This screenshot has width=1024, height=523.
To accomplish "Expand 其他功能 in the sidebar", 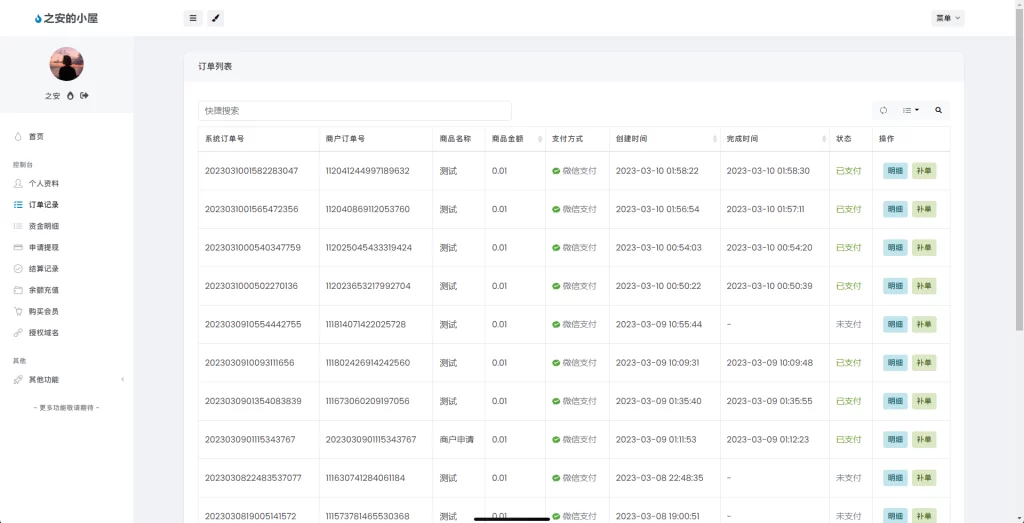I will click(67, 380).
